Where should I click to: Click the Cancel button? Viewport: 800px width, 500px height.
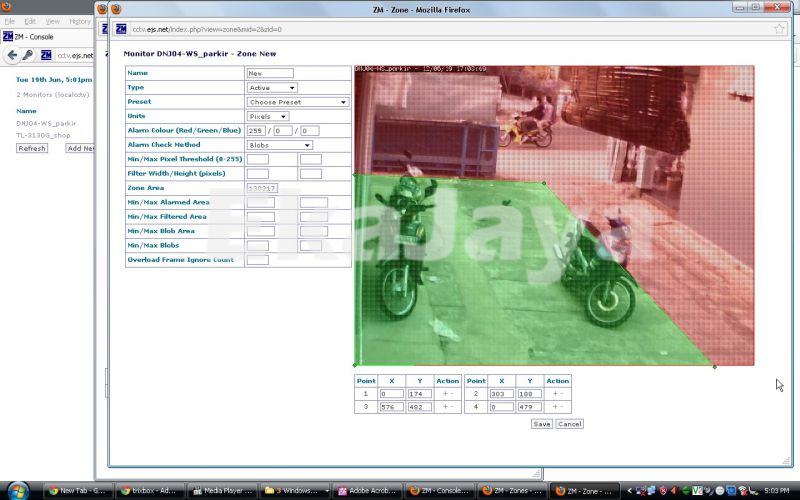[x=569, y=424]
